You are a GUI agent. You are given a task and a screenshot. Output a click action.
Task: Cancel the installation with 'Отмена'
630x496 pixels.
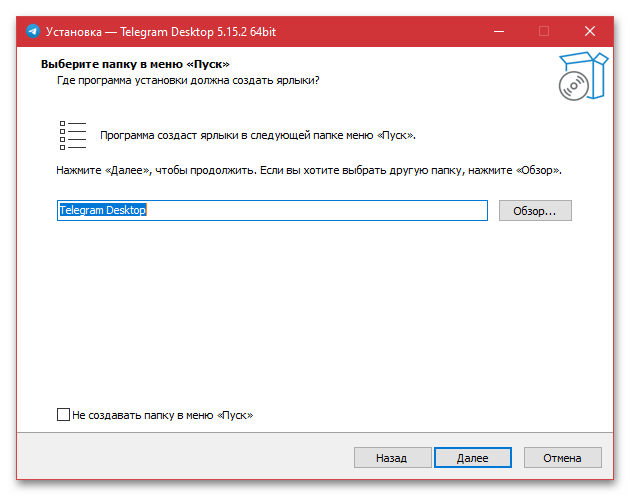pyautogui.click(x=562, y=458)
